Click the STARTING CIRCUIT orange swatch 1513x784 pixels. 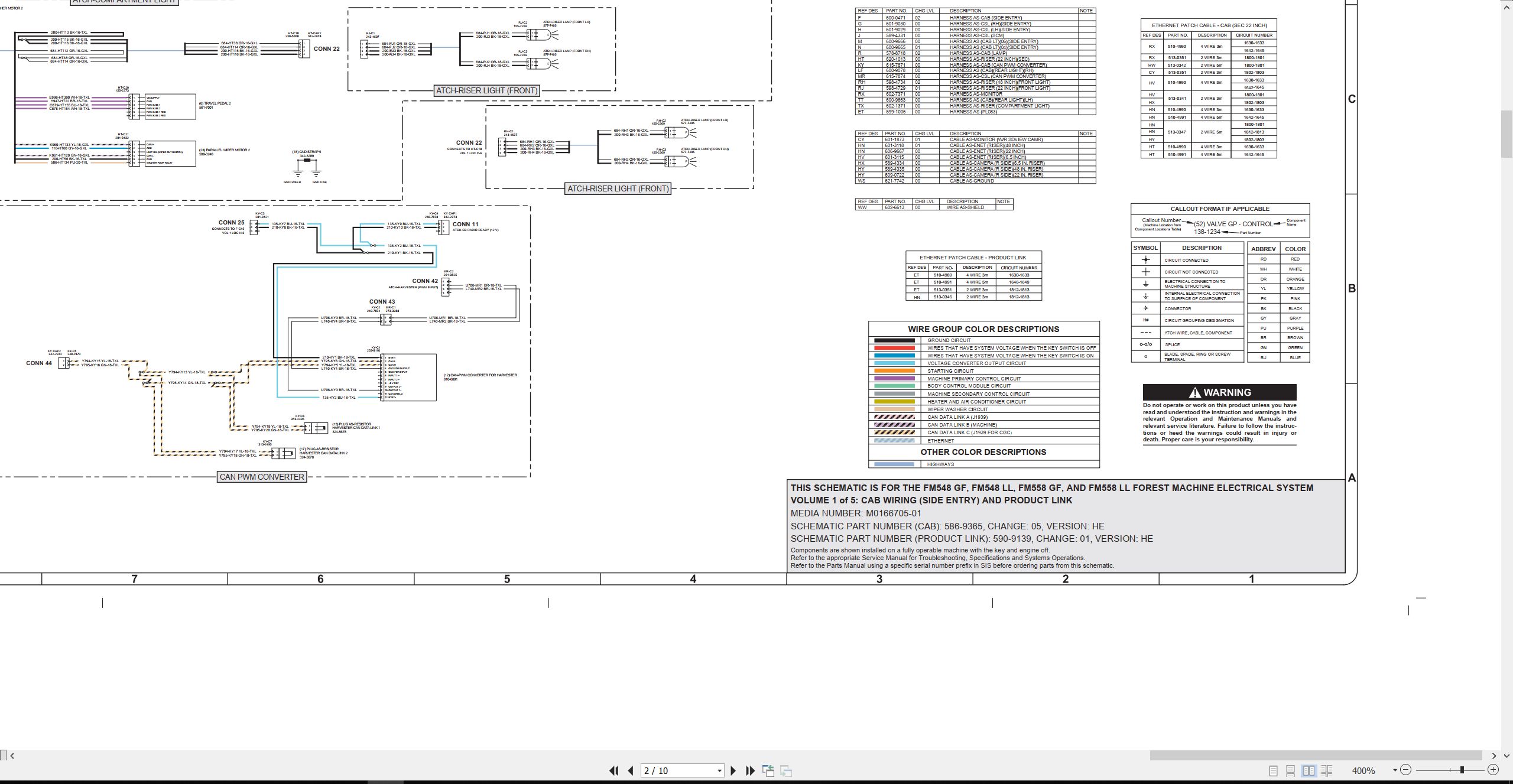click(894, 371)
